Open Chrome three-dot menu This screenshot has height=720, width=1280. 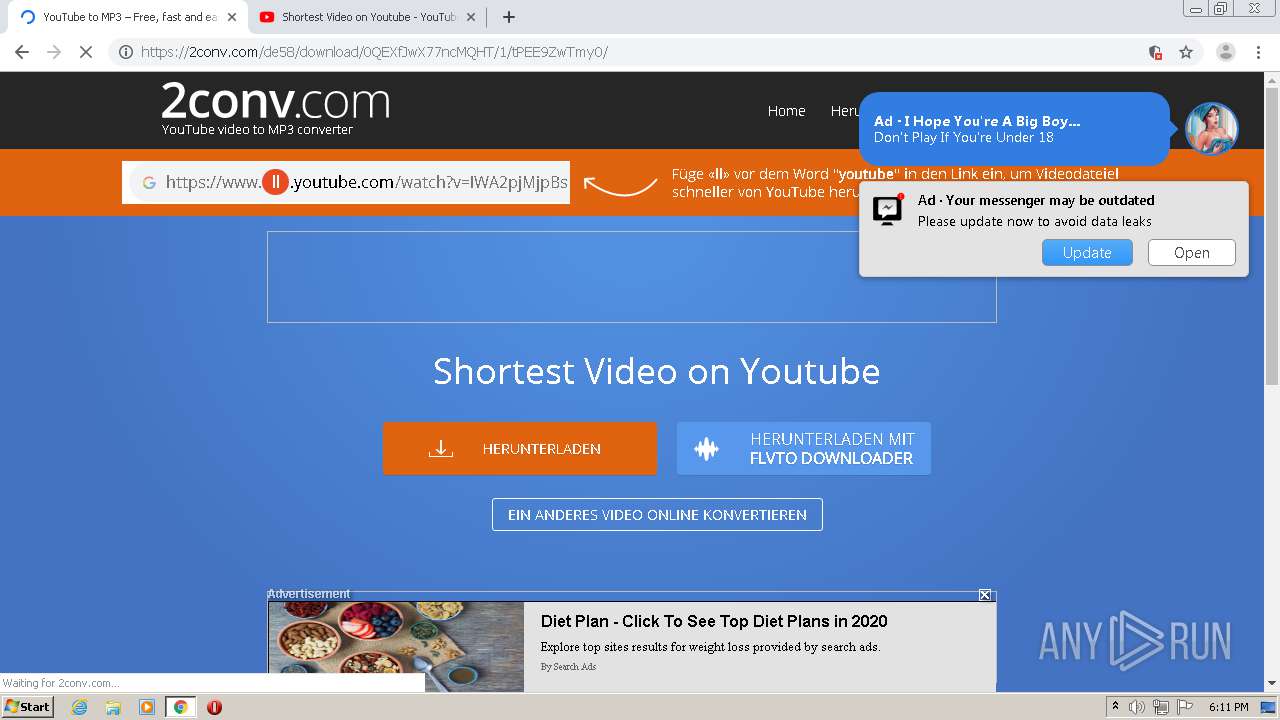pyautogui.click(x=1259, y=52)
